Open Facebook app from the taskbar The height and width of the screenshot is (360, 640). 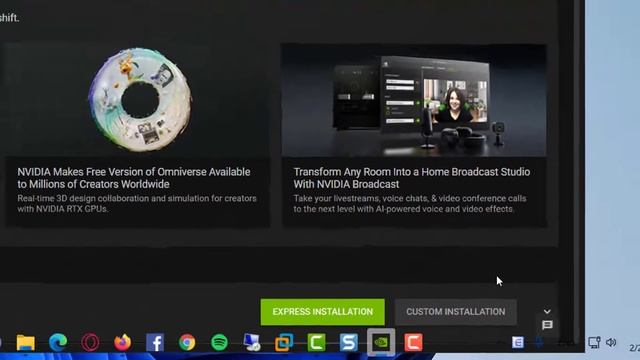[x=155, y=342]
